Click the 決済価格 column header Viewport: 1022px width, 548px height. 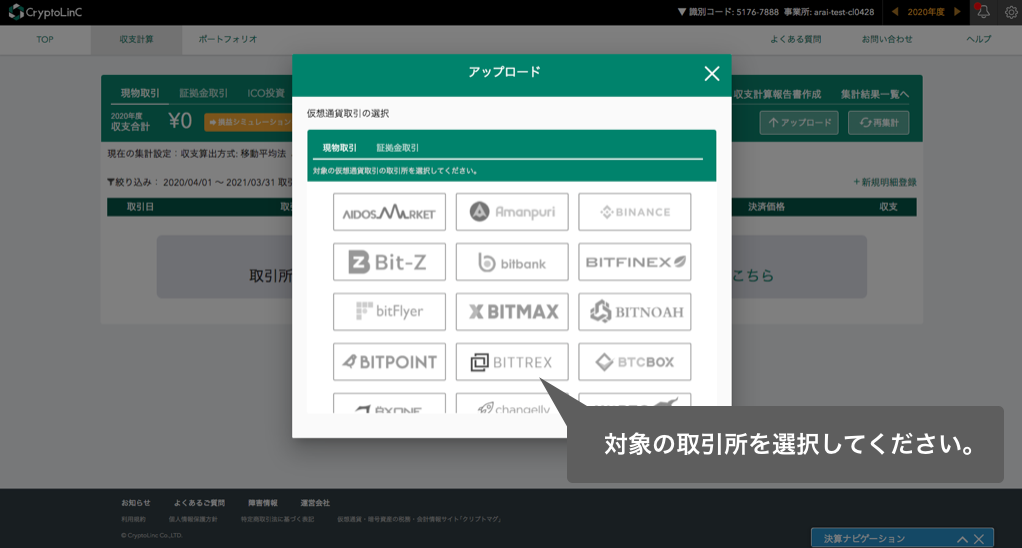coord(766,207)
